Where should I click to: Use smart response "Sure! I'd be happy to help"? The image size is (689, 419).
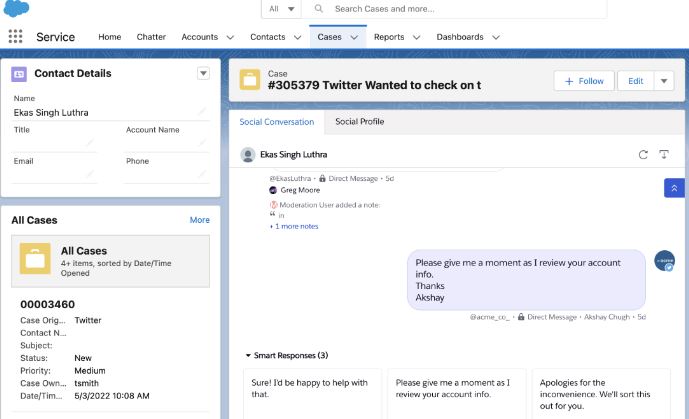pos(312,393)
